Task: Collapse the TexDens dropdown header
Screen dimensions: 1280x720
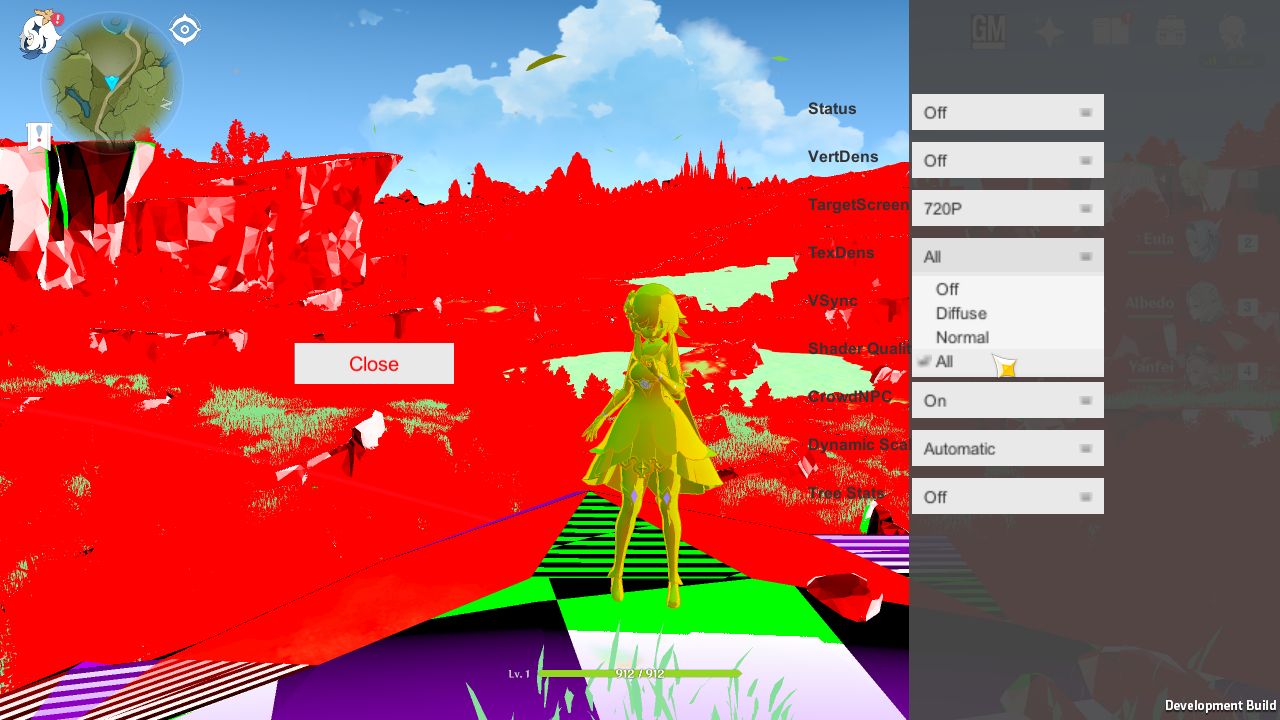Action: point(1008,256)
